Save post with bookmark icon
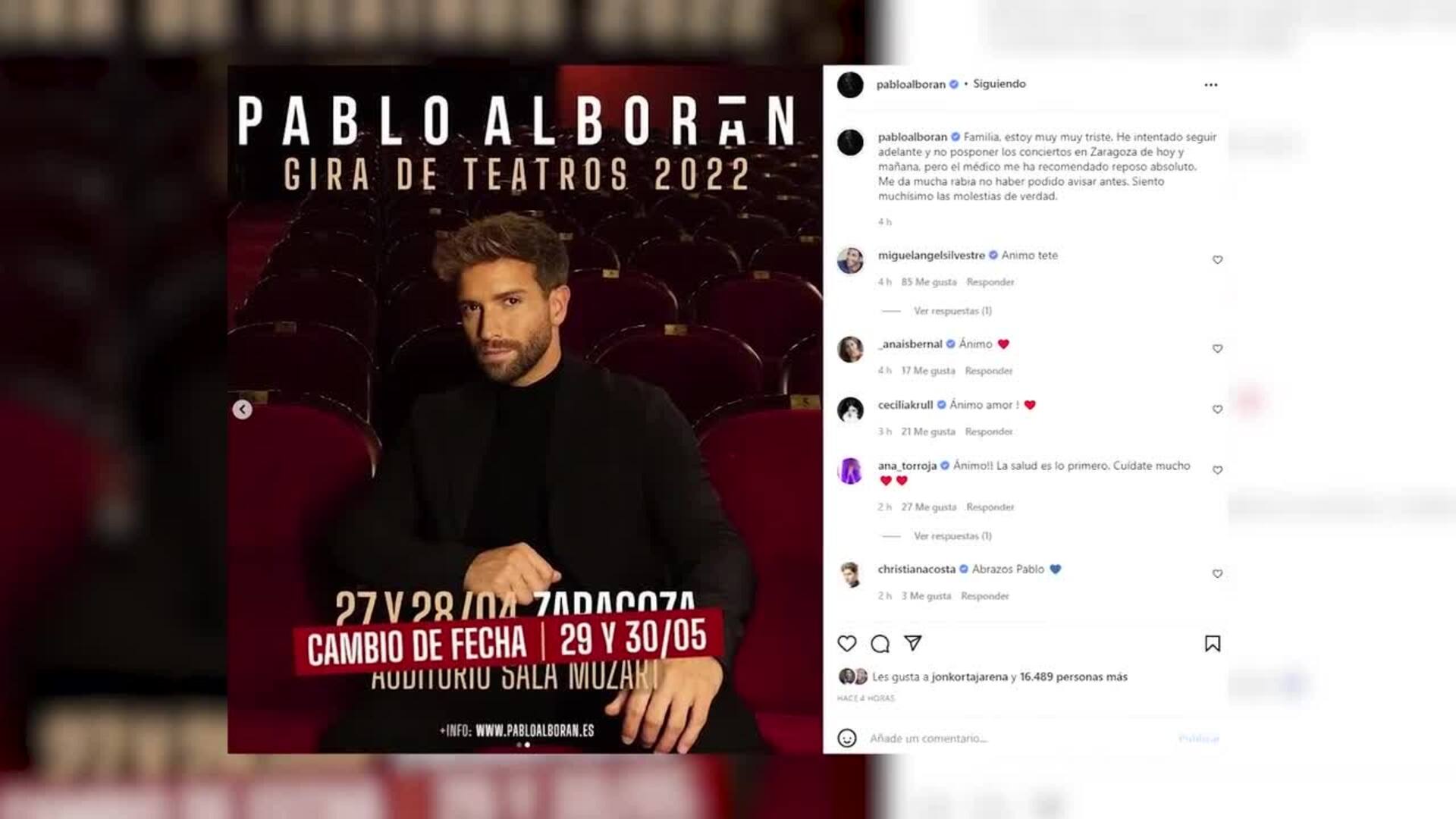 point(1213,644)
